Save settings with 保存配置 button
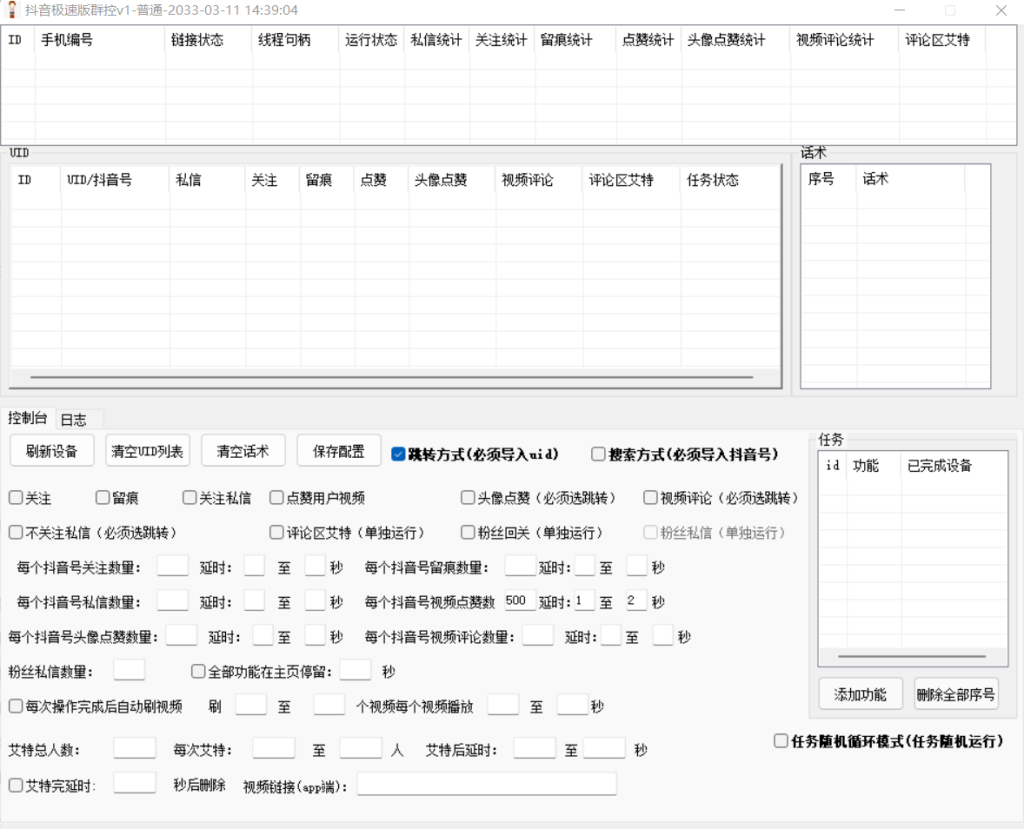The height and width of the screenshot is (829, 1024). pyautogui.click(x=338, y=451)
